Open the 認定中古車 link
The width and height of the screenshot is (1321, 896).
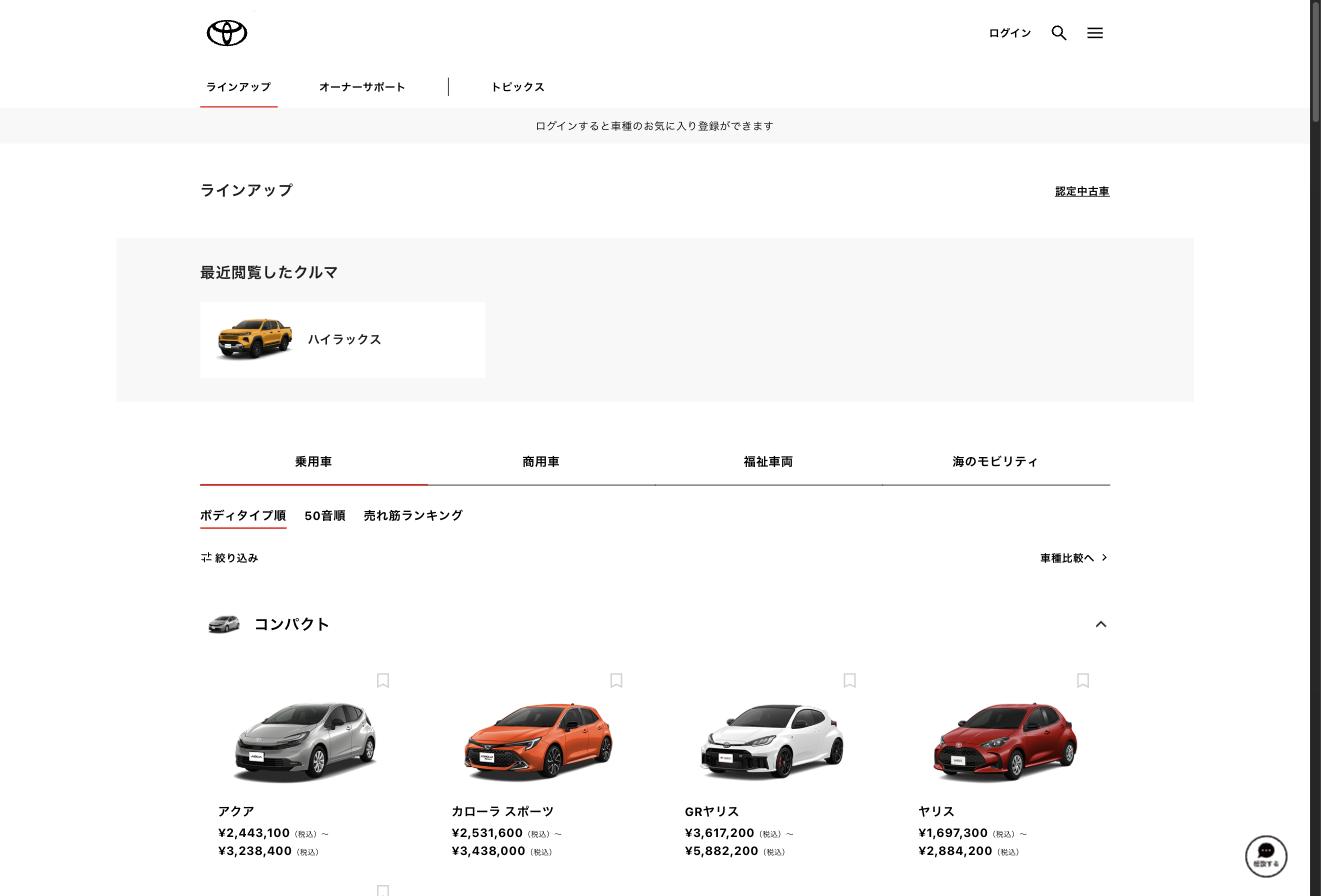point(1082,191)
